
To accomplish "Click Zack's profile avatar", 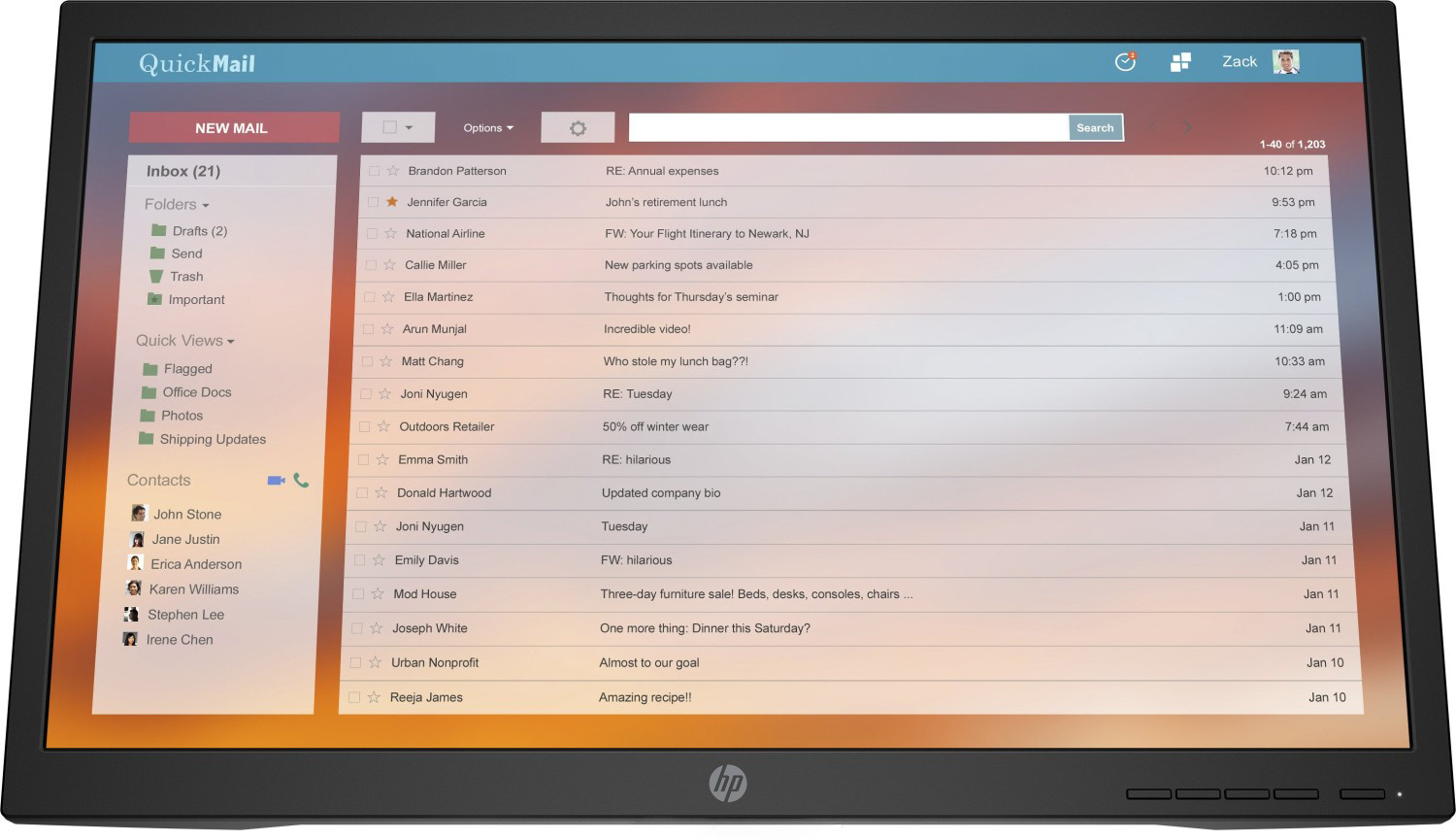I will point(1285,62).
